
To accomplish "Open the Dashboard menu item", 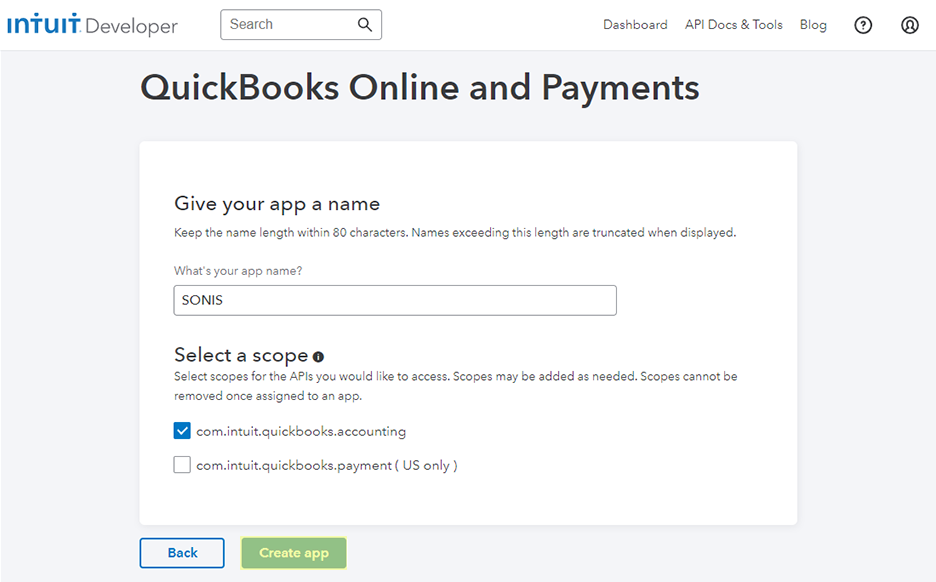I will click(x=635, y=24).
